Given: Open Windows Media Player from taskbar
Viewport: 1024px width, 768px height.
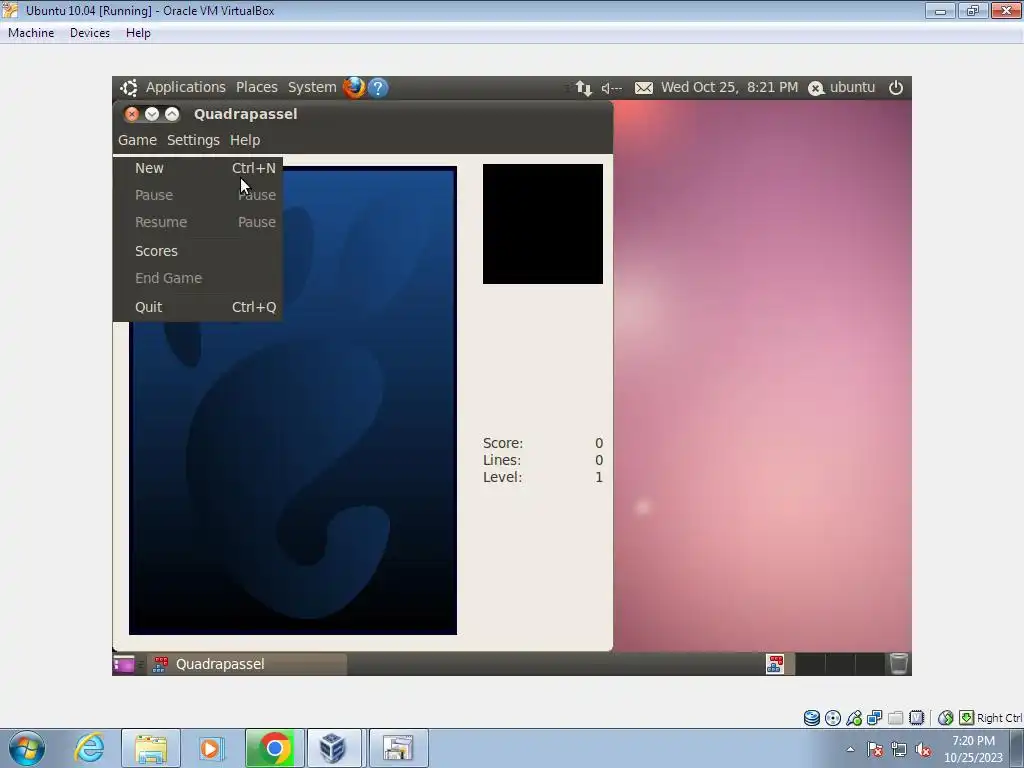Looking at the screenshot, I should [211, 748].
